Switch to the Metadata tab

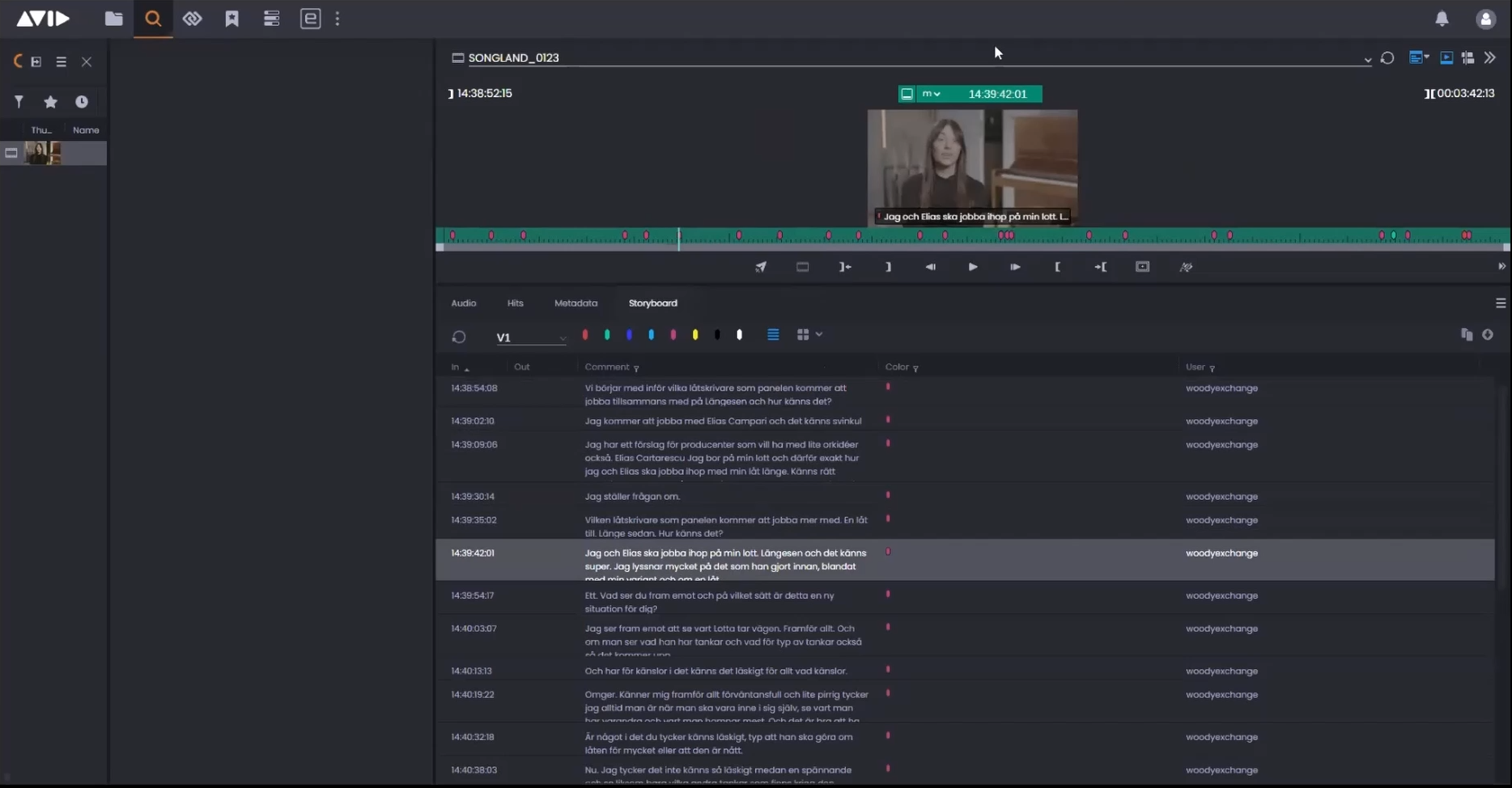point(575,303)
